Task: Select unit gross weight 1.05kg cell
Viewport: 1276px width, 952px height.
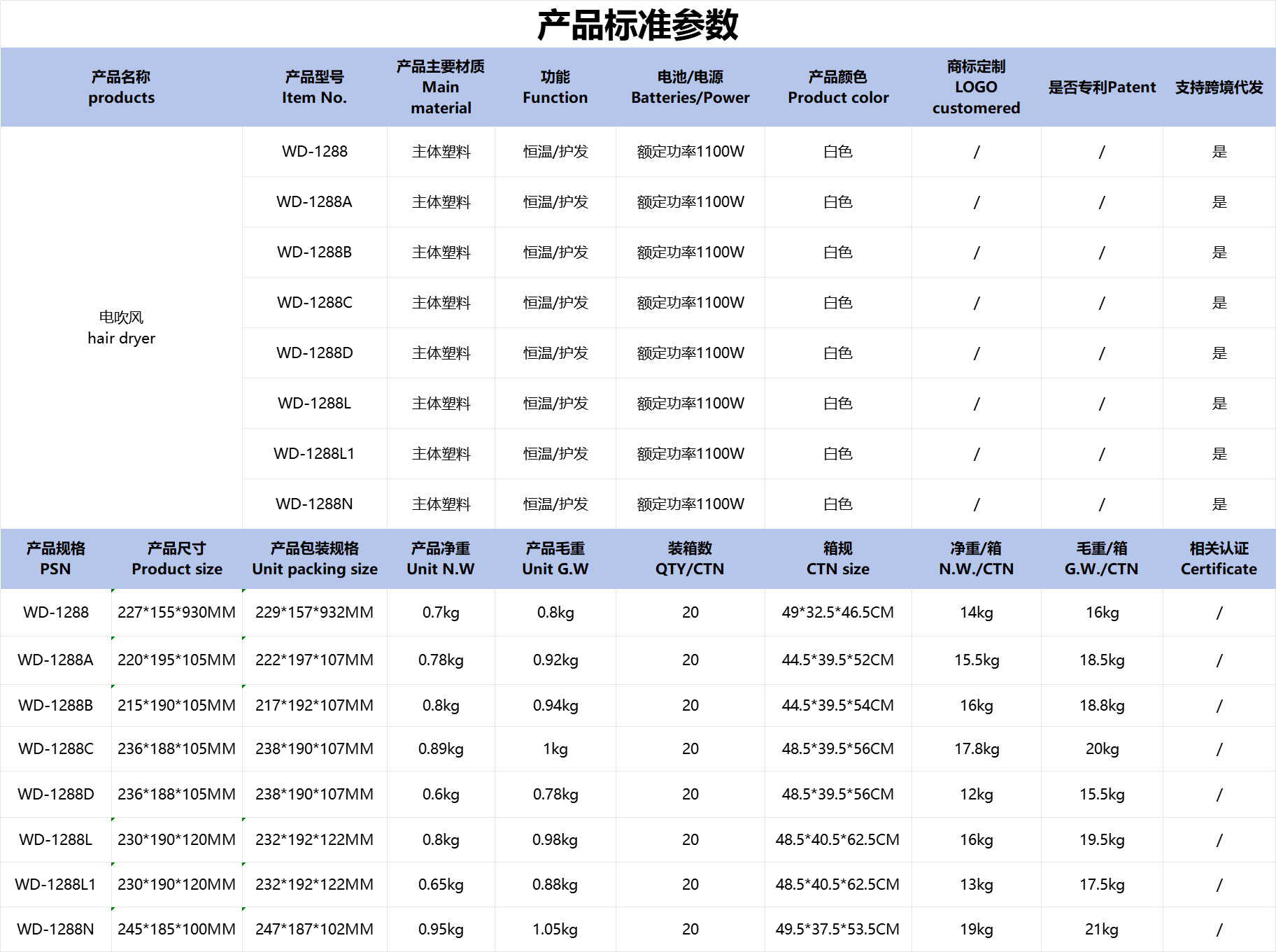Action: pos(555,930)
